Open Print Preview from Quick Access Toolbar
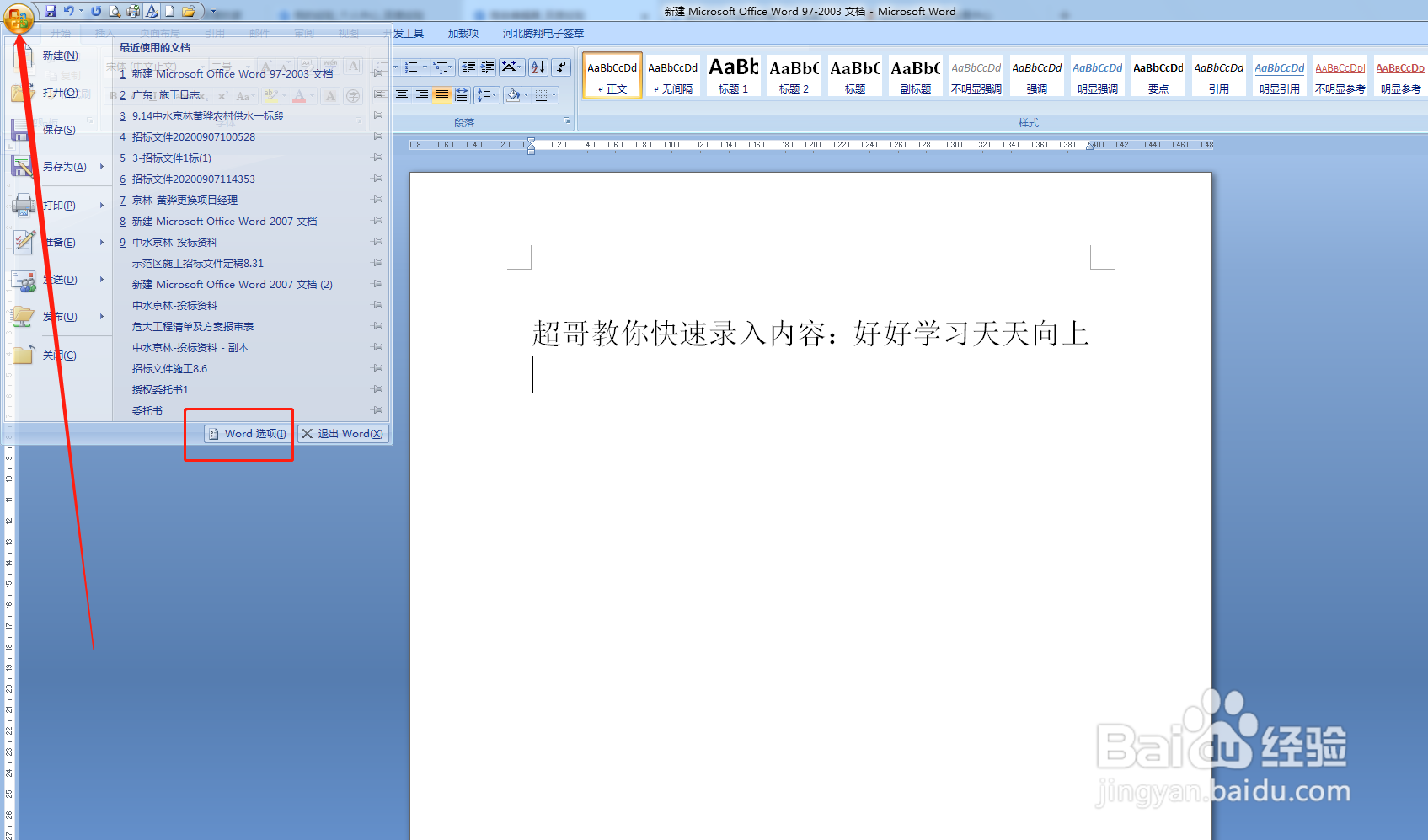 click(115, 11)
